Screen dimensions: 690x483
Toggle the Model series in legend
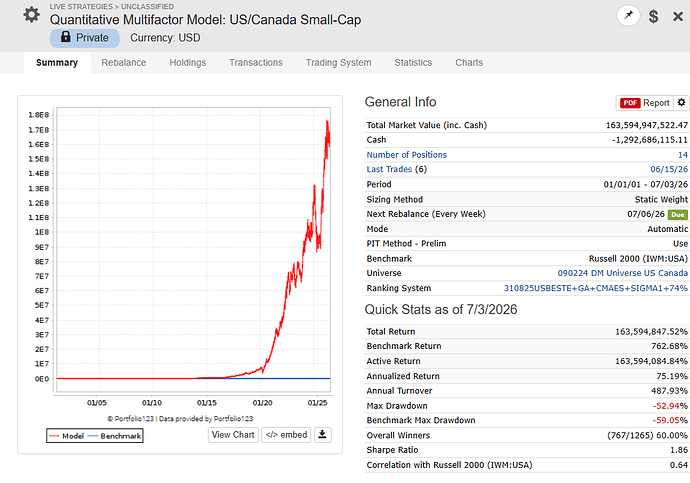tap(66, 436)
